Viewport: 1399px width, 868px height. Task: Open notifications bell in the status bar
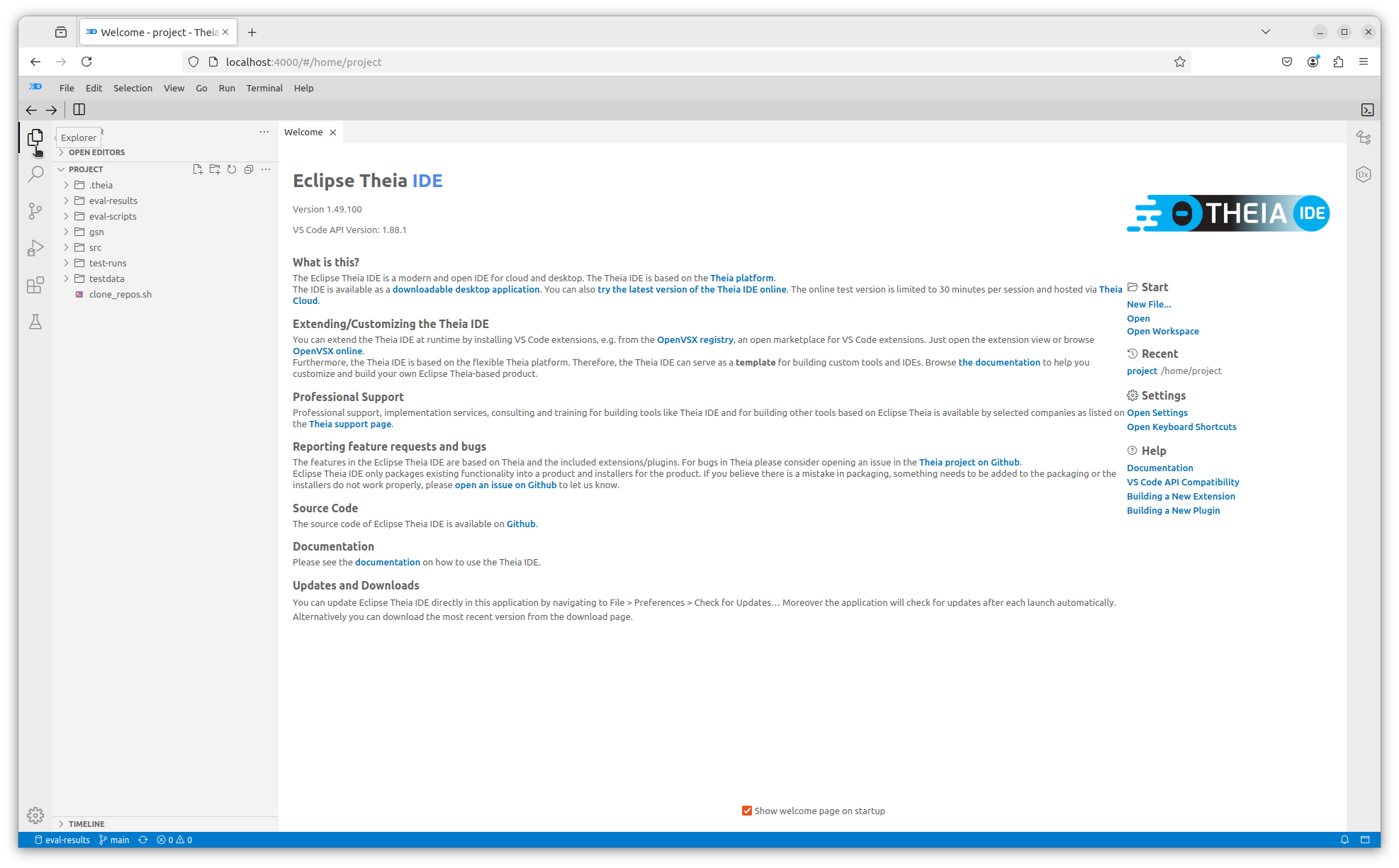pyautogui.click(x=1344, y=840)
